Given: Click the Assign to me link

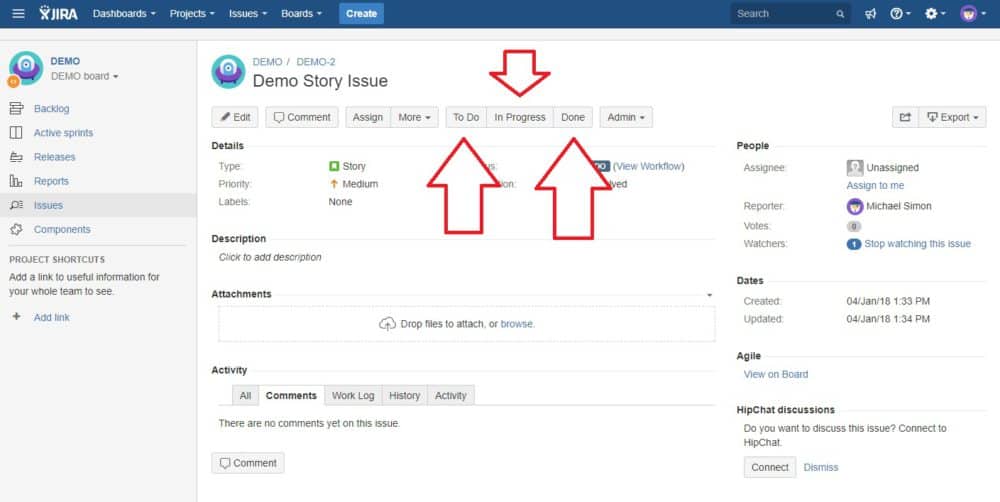Looking at the screenshot, I should click(875, 186).
